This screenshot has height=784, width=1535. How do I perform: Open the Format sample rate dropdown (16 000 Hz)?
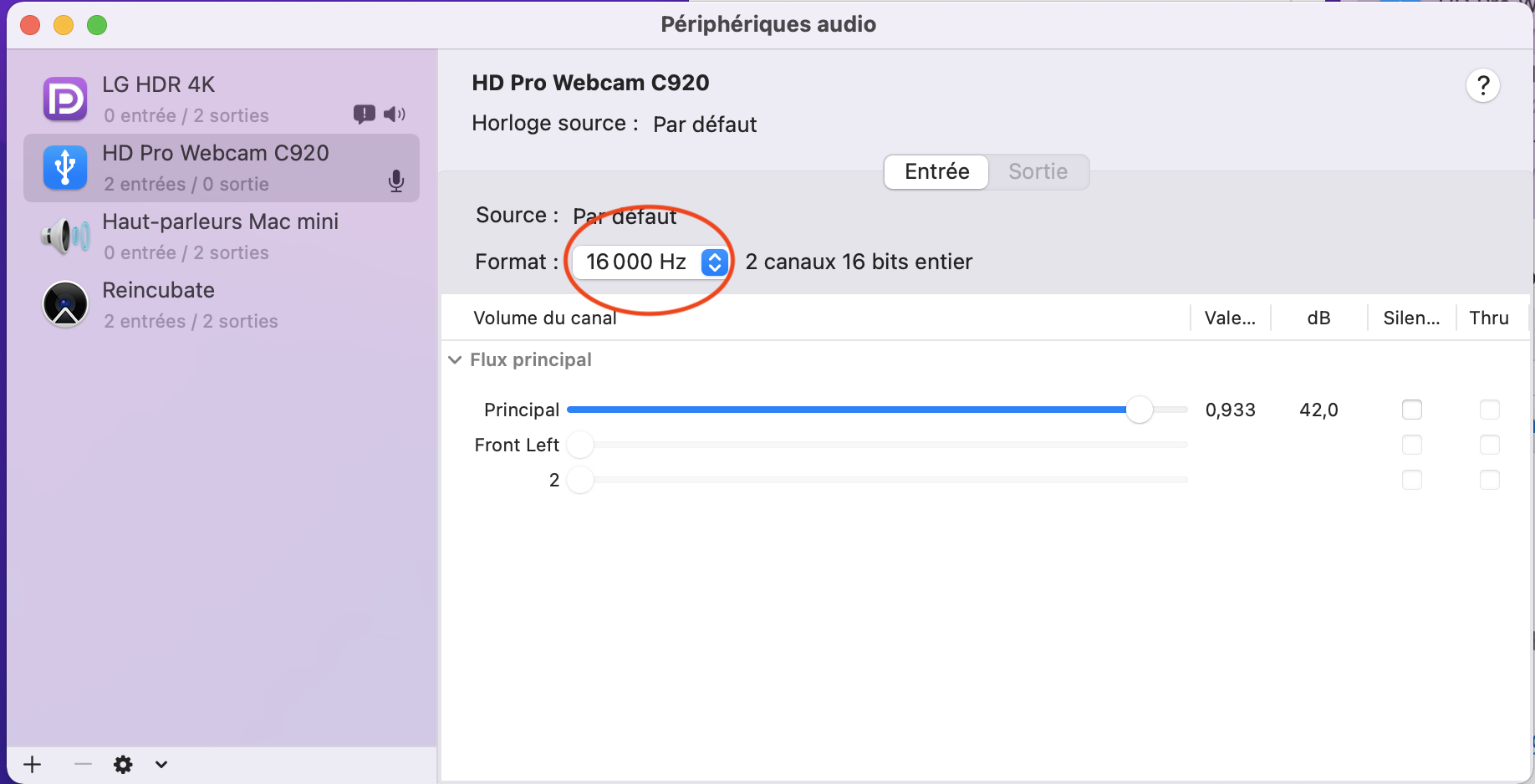[650, 262]
